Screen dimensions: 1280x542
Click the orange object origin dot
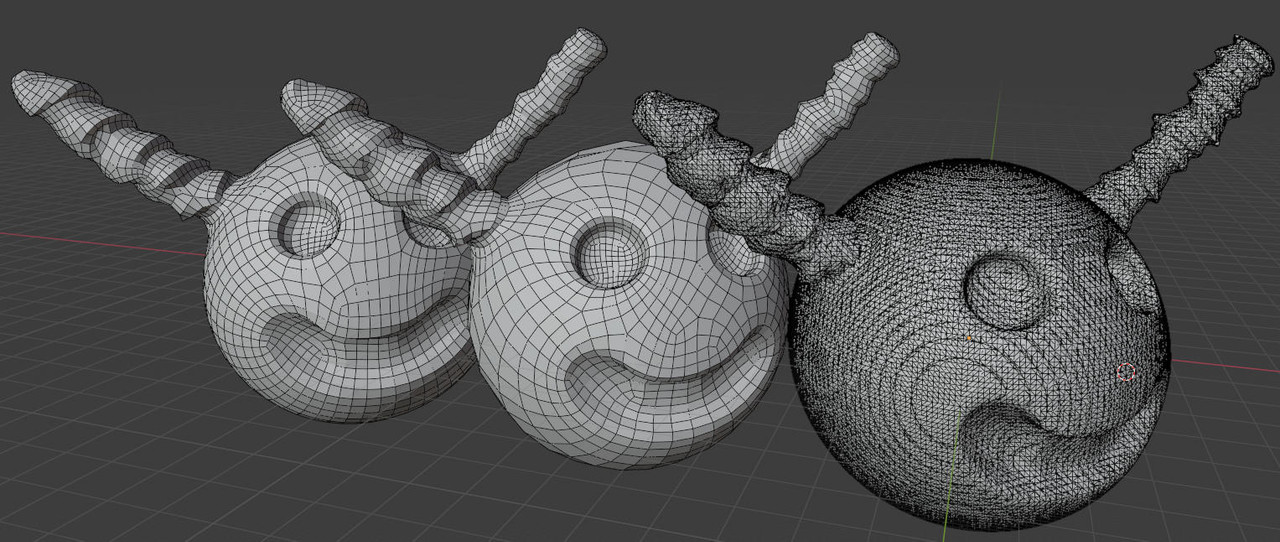(x=969, y=340)
